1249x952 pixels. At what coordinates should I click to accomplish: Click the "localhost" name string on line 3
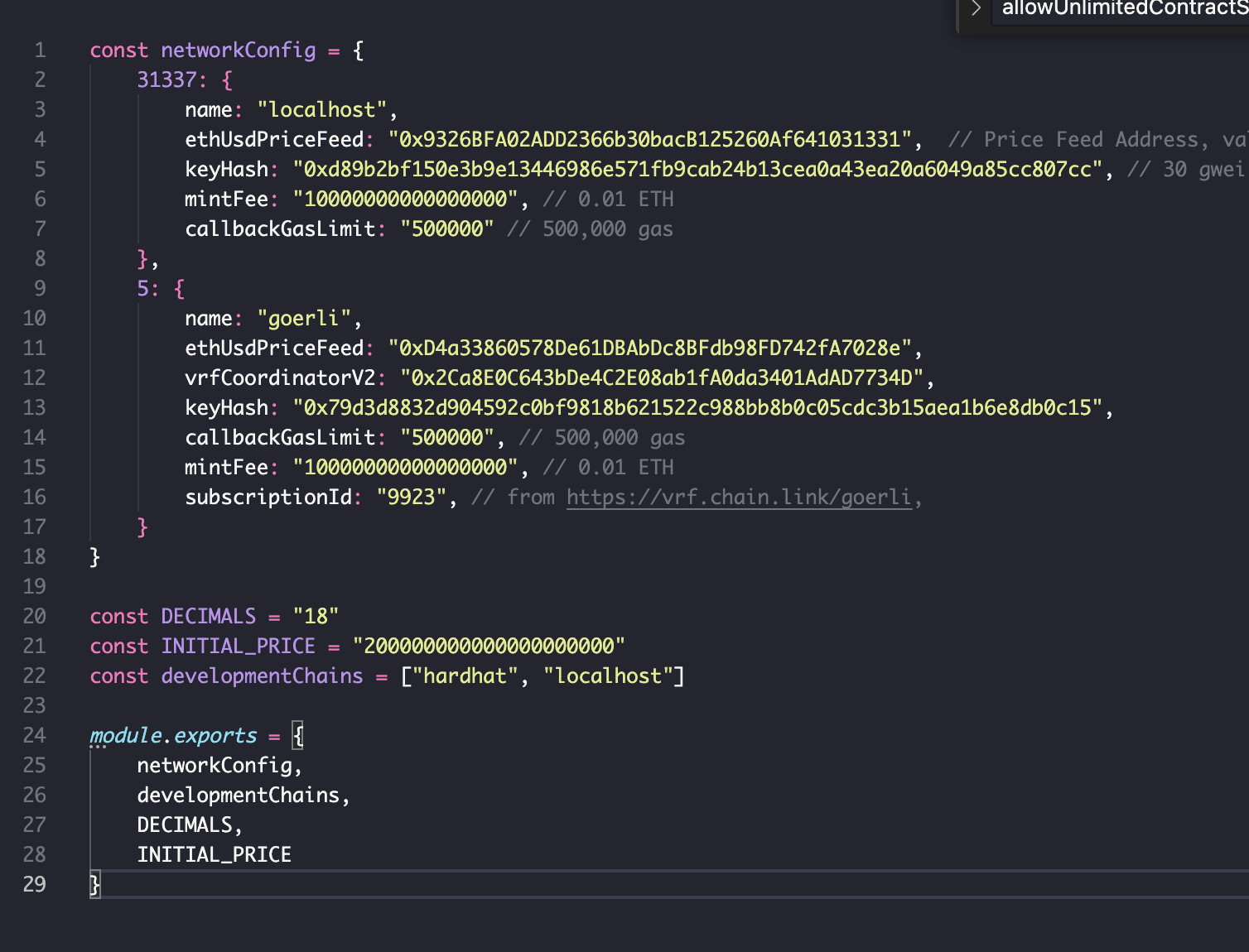[x=322, y=110]
